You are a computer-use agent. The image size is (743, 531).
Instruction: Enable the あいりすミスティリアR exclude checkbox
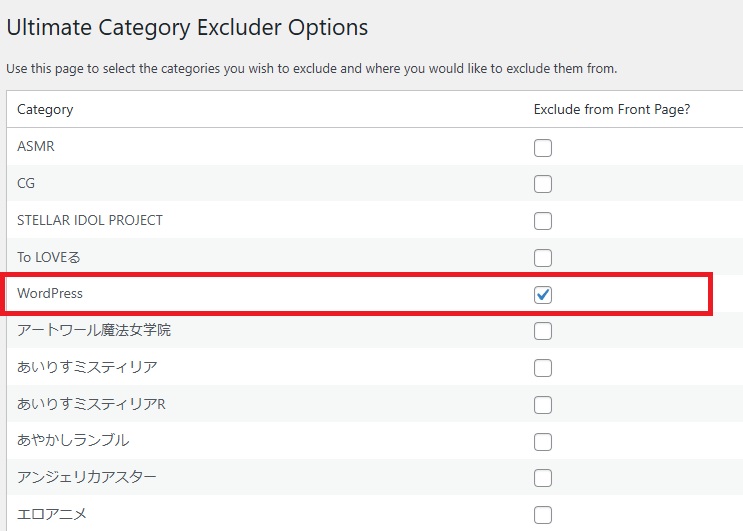click(543, 405)
